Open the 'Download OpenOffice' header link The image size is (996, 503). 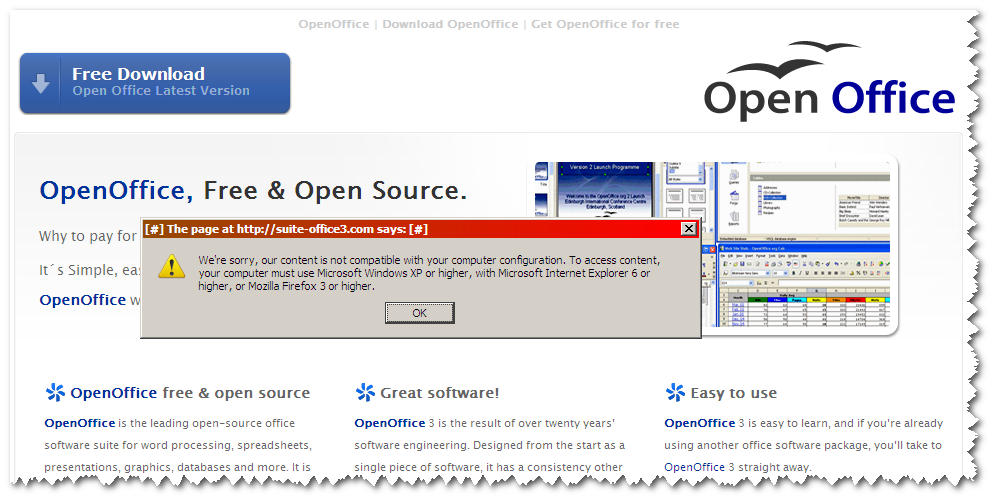(450, 24)
